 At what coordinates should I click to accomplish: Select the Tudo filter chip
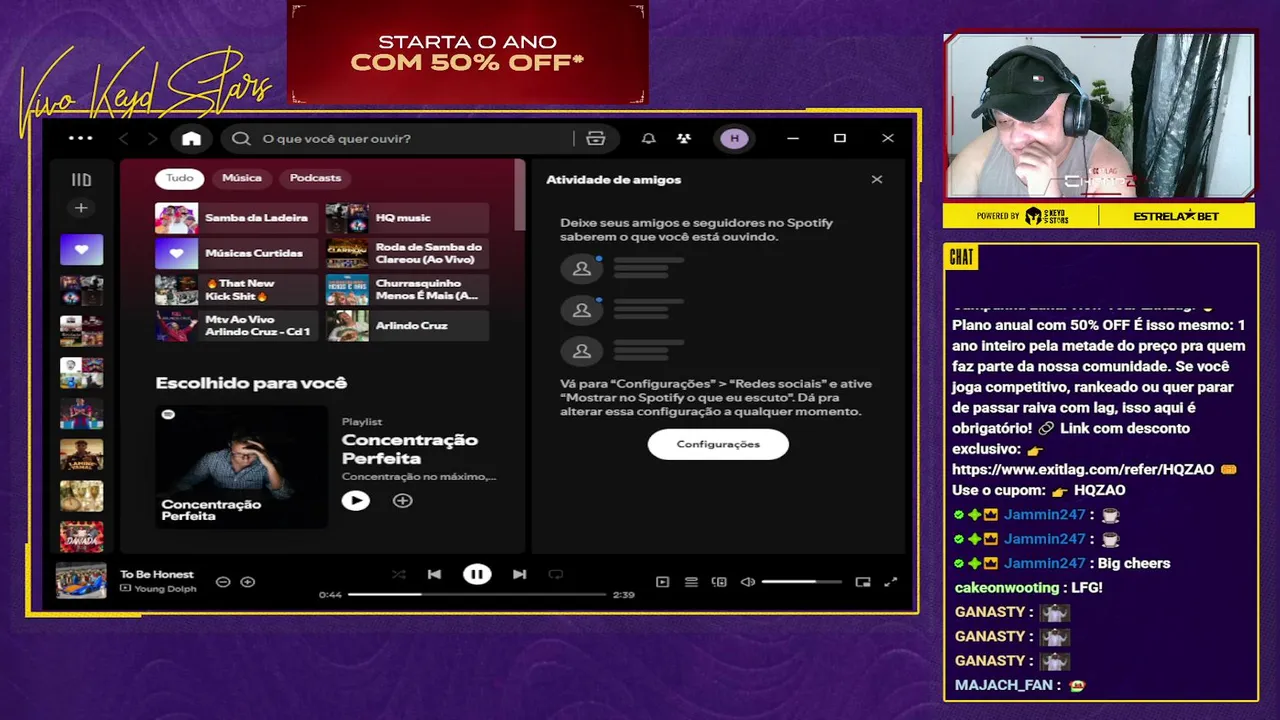180,178
